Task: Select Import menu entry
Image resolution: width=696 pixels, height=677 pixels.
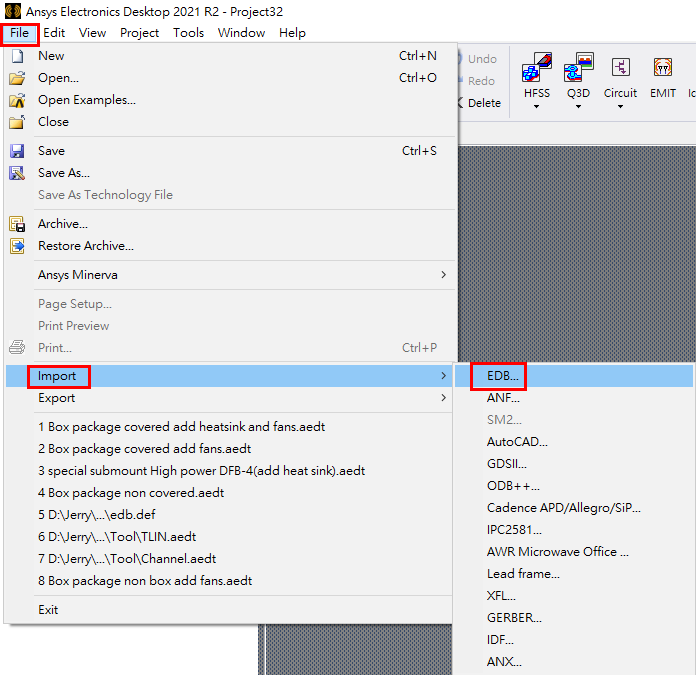Action: (x=229, y=376)
